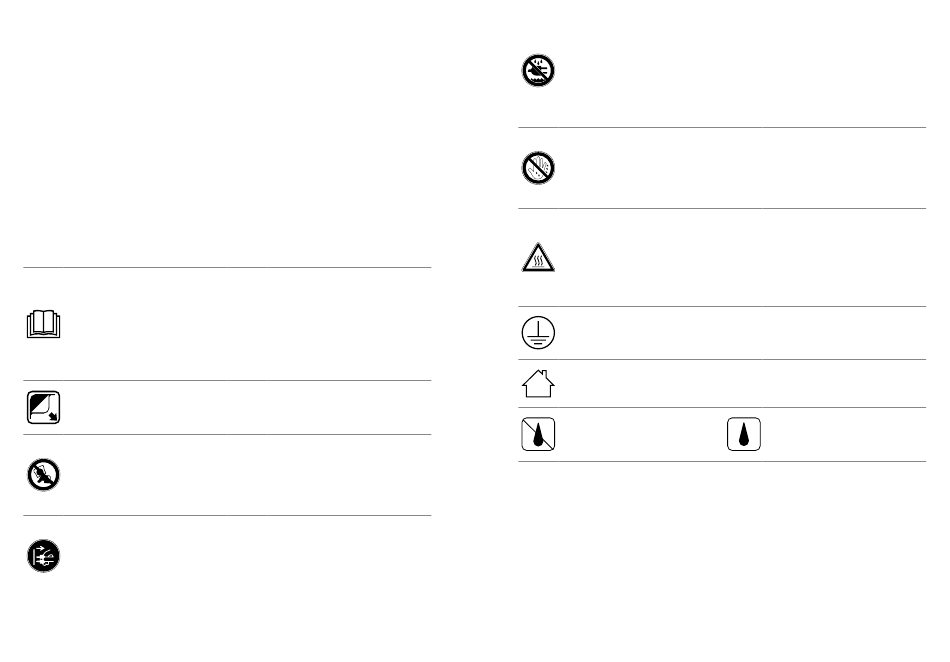
Task: Select the black unplug-from-outlet icon
Action: tap(43, 556)
